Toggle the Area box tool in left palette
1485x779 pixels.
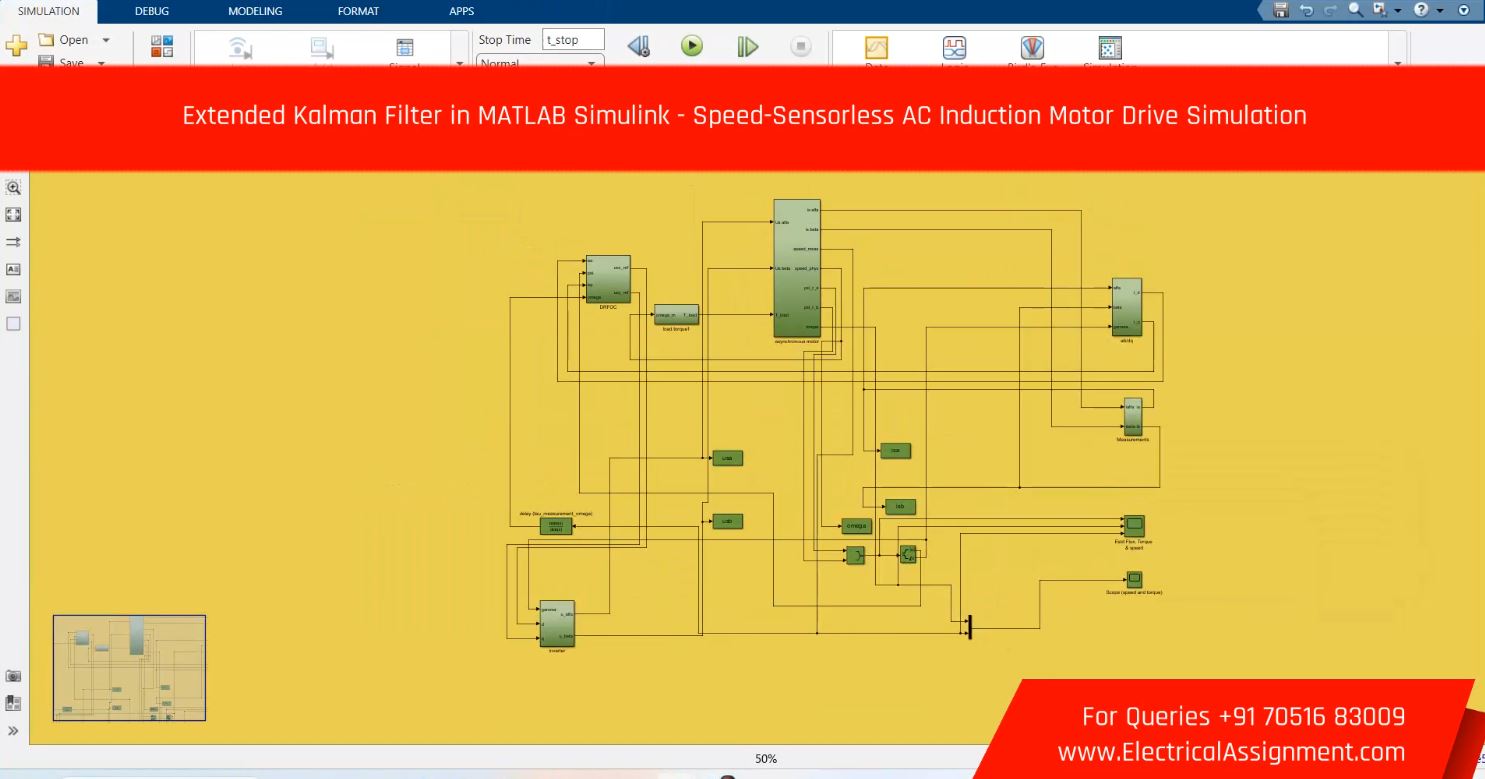point(14,323)
